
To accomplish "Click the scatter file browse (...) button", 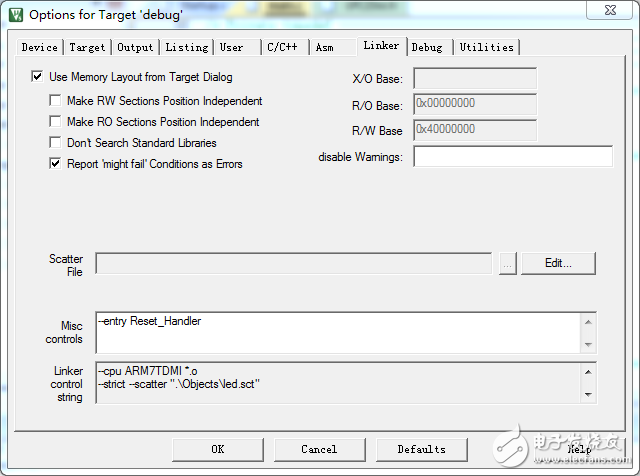I will tap(508, 263).
